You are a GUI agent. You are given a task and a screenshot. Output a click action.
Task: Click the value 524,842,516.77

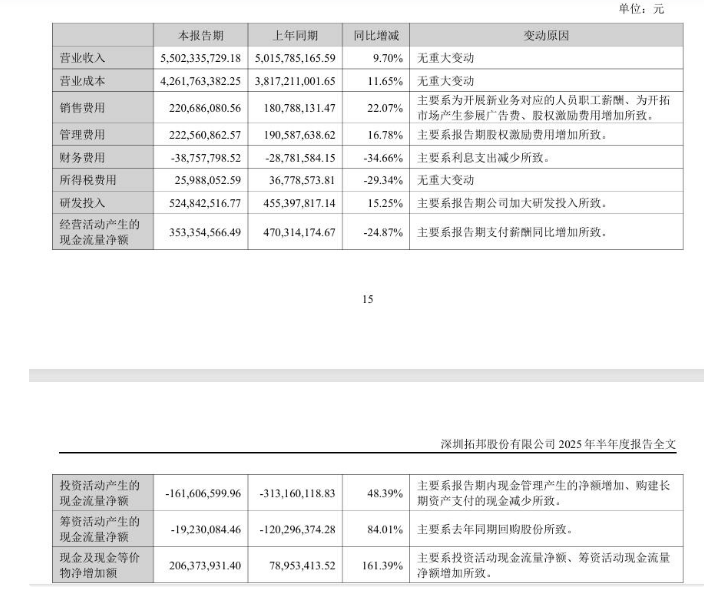[x=205, y=203]
